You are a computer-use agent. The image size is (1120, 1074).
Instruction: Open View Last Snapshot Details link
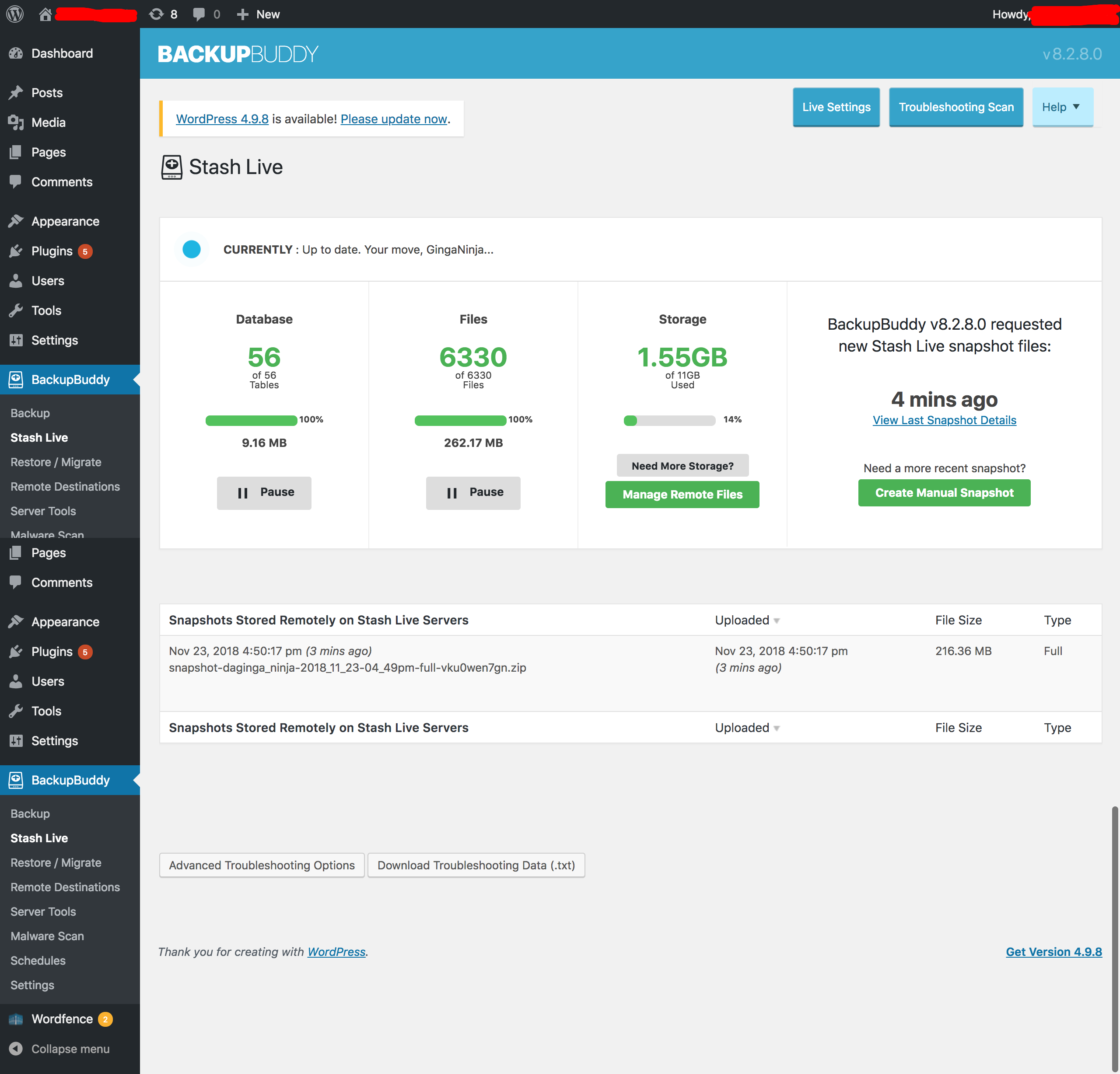coord(944,420)
